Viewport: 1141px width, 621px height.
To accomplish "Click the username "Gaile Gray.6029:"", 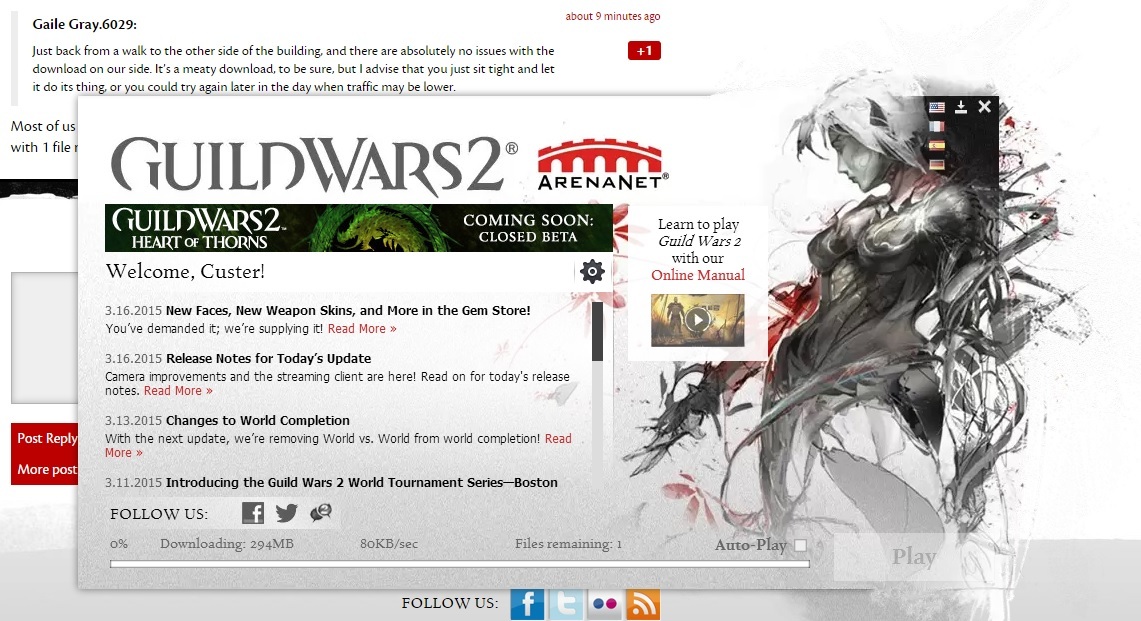I will tap(84, 24).
